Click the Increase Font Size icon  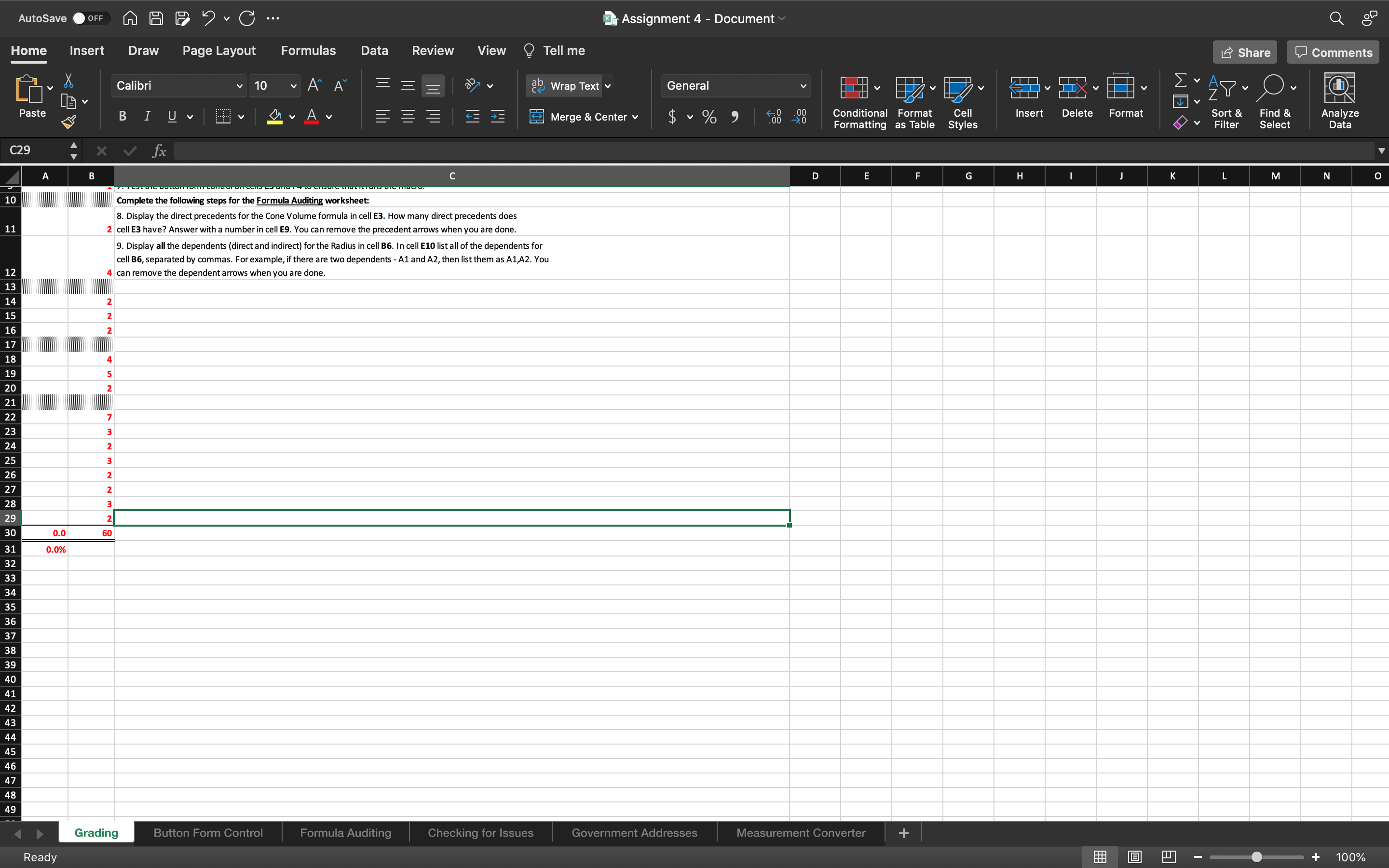(314, 85)
